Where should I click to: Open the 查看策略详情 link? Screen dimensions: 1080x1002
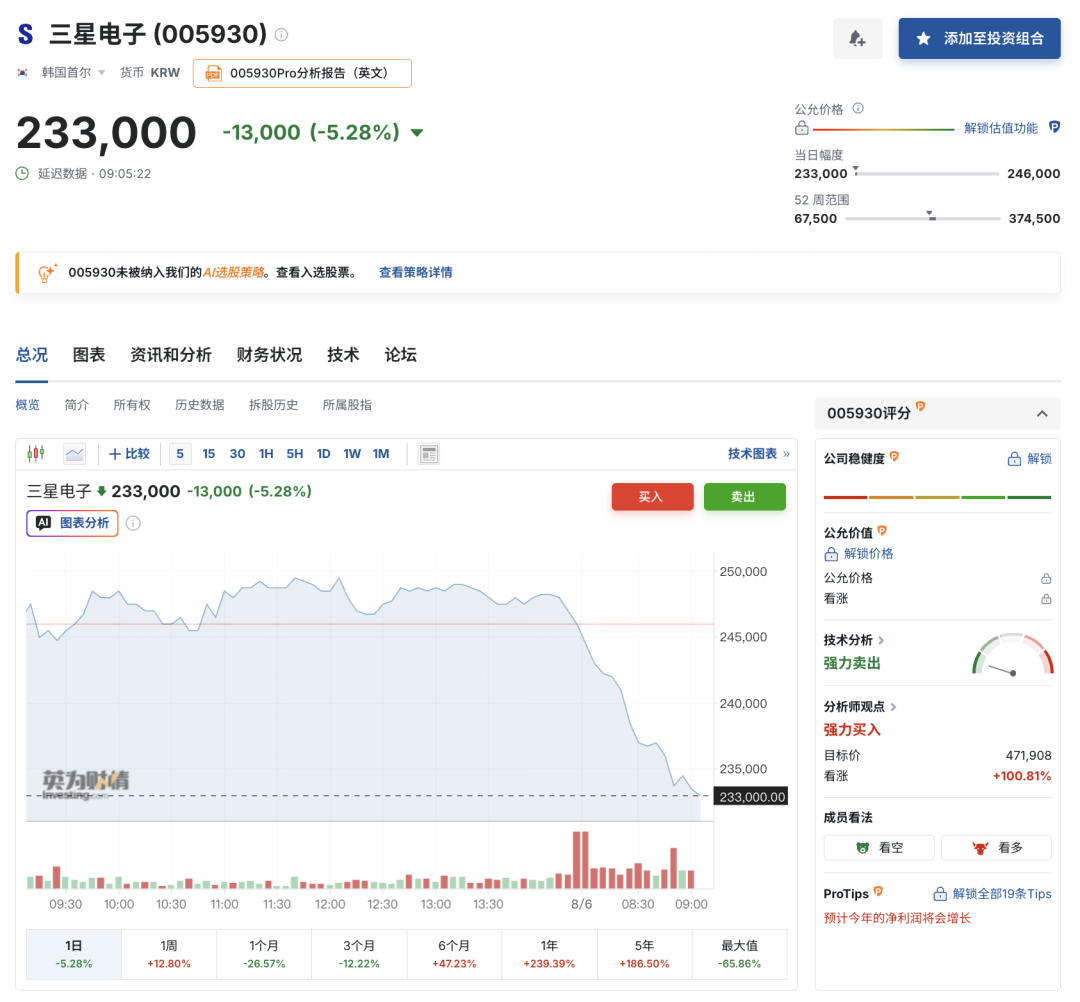pyautogui.click(x=415, y=273)
